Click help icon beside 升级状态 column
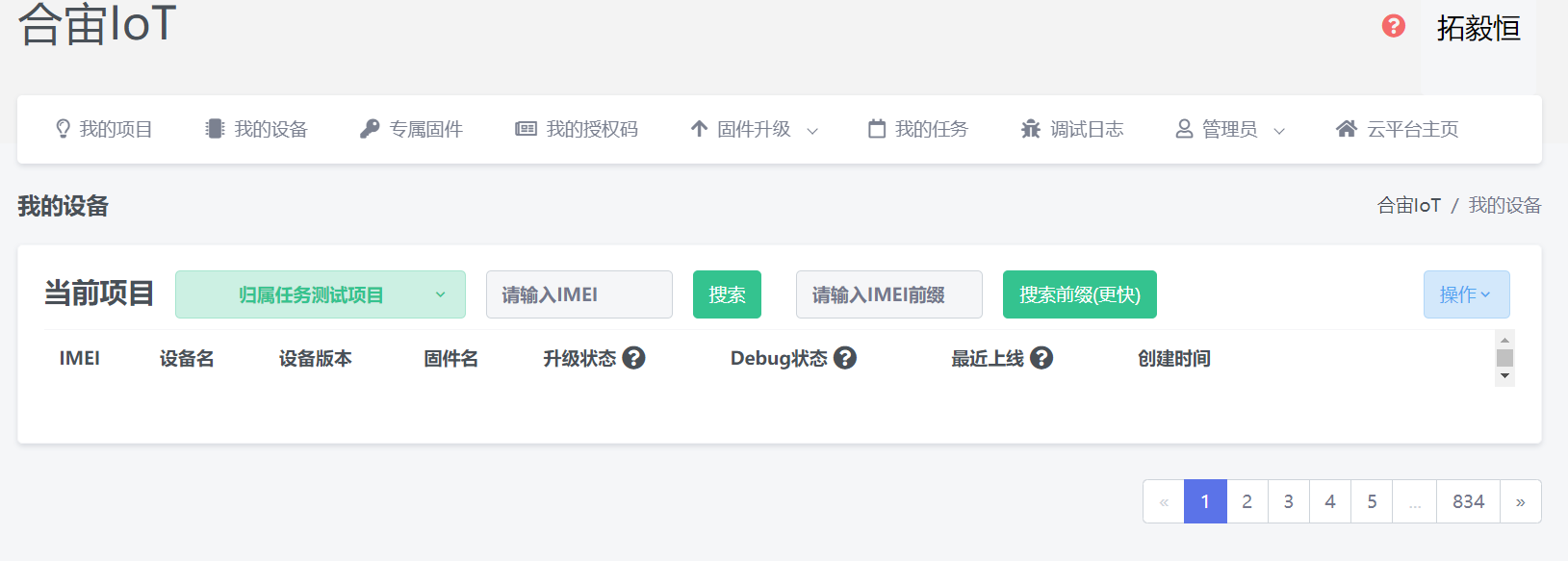This screenshot has width=1568, height=561. [633, 358]
